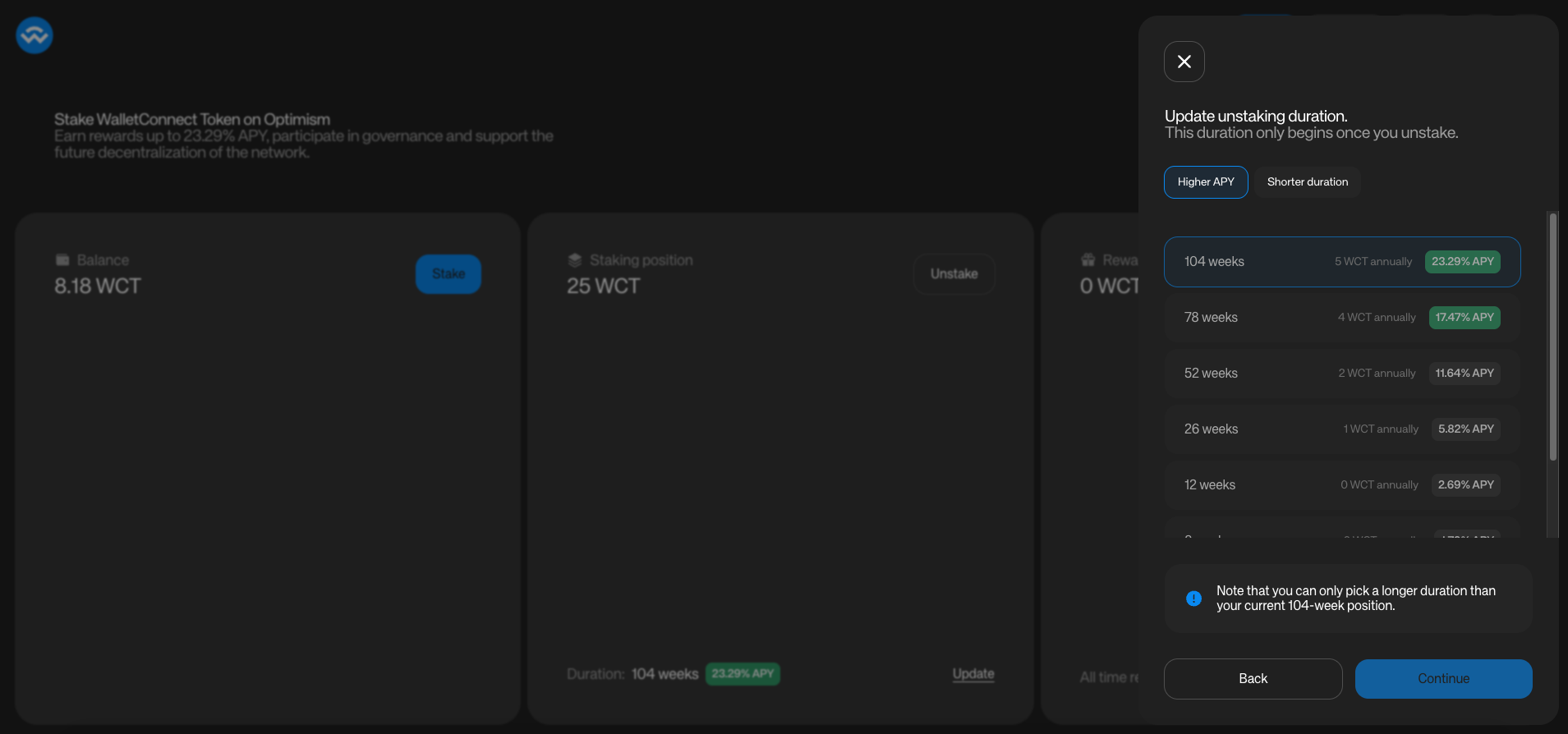The image size is (1568, 734).
Task: Click the 23.29% APY badge in the 104 weeks row
Action: (1463, 262)
